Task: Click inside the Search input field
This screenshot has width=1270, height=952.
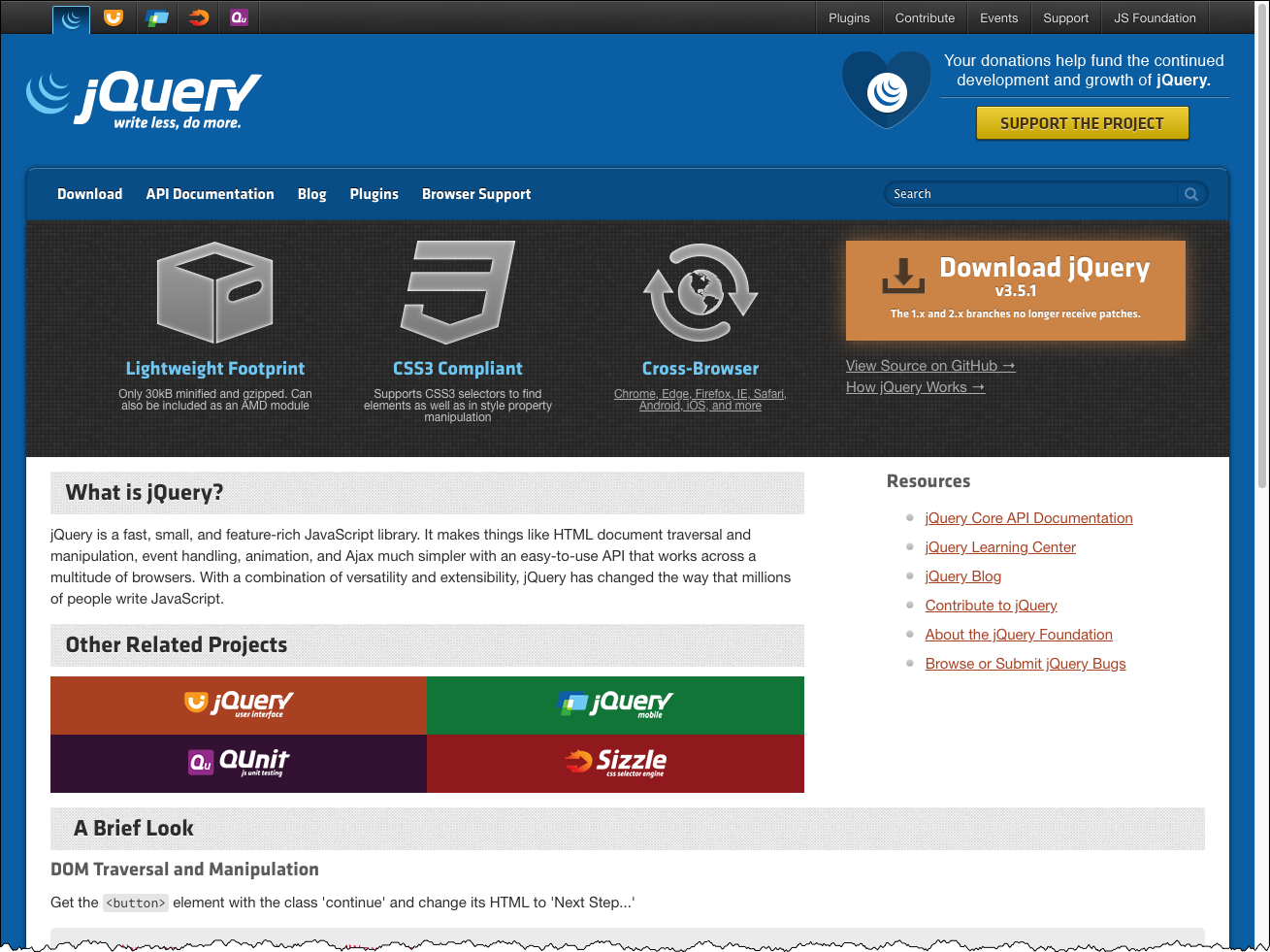Action: 1028,194
